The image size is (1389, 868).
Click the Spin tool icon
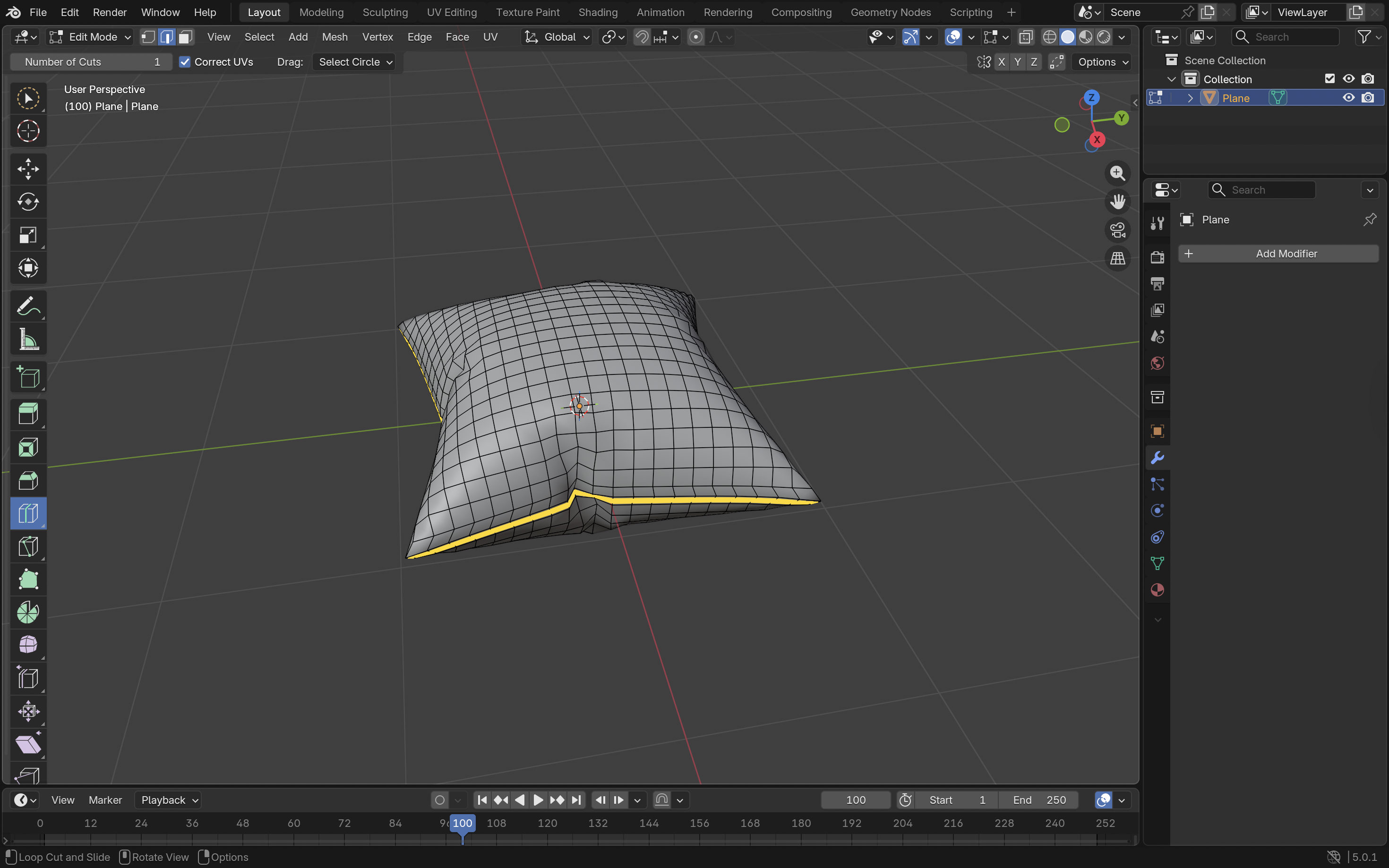click(x=27, y=612)
